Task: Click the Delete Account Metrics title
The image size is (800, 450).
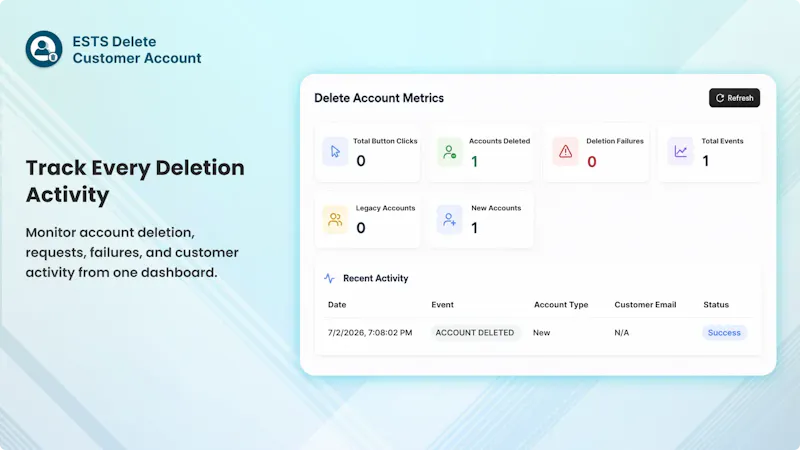Action: coord(379,98)
